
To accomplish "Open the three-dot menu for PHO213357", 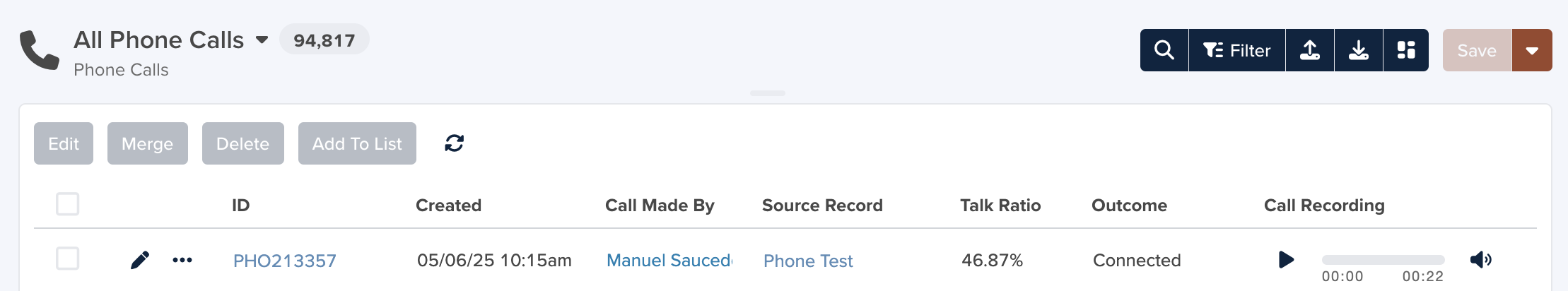I will (x=182, y=260).
